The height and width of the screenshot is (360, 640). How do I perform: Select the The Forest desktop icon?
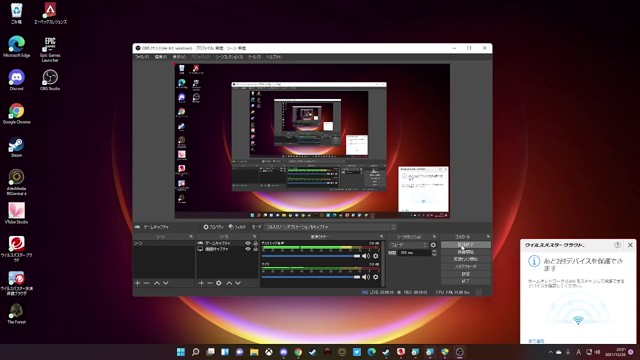(x=16, y=313)
